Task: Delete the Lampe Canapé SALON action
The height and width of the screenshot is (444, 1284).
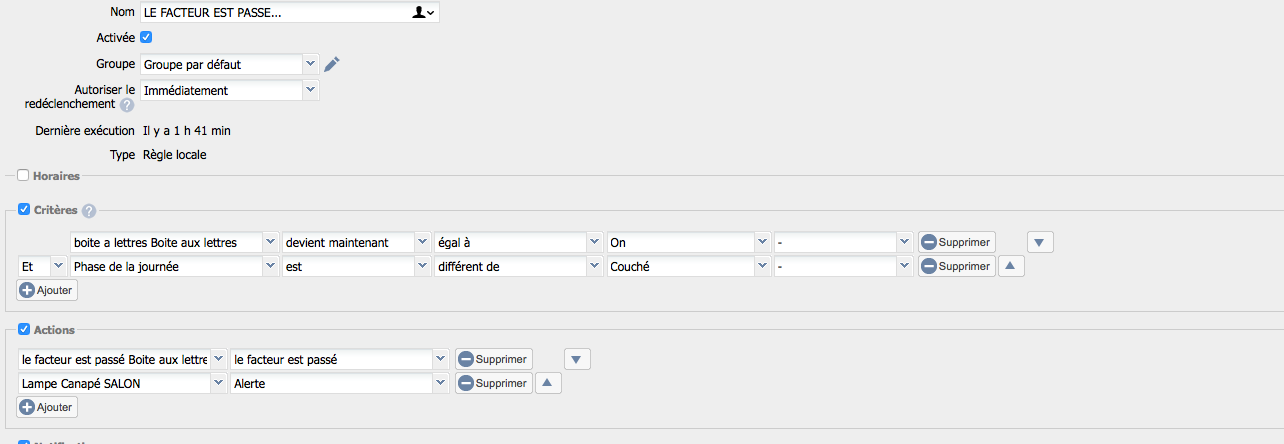Action: pos(494,383)
